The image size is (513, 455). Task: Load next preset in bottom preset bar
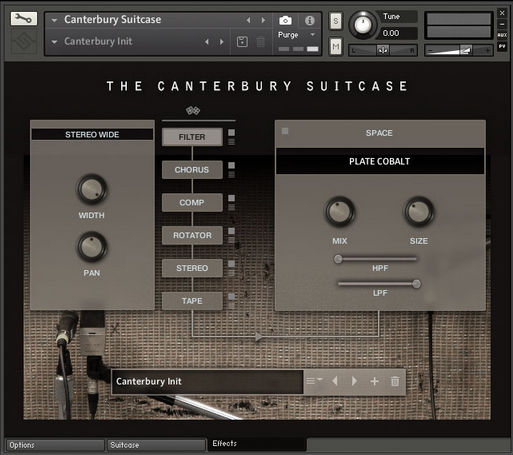(354, 381)
